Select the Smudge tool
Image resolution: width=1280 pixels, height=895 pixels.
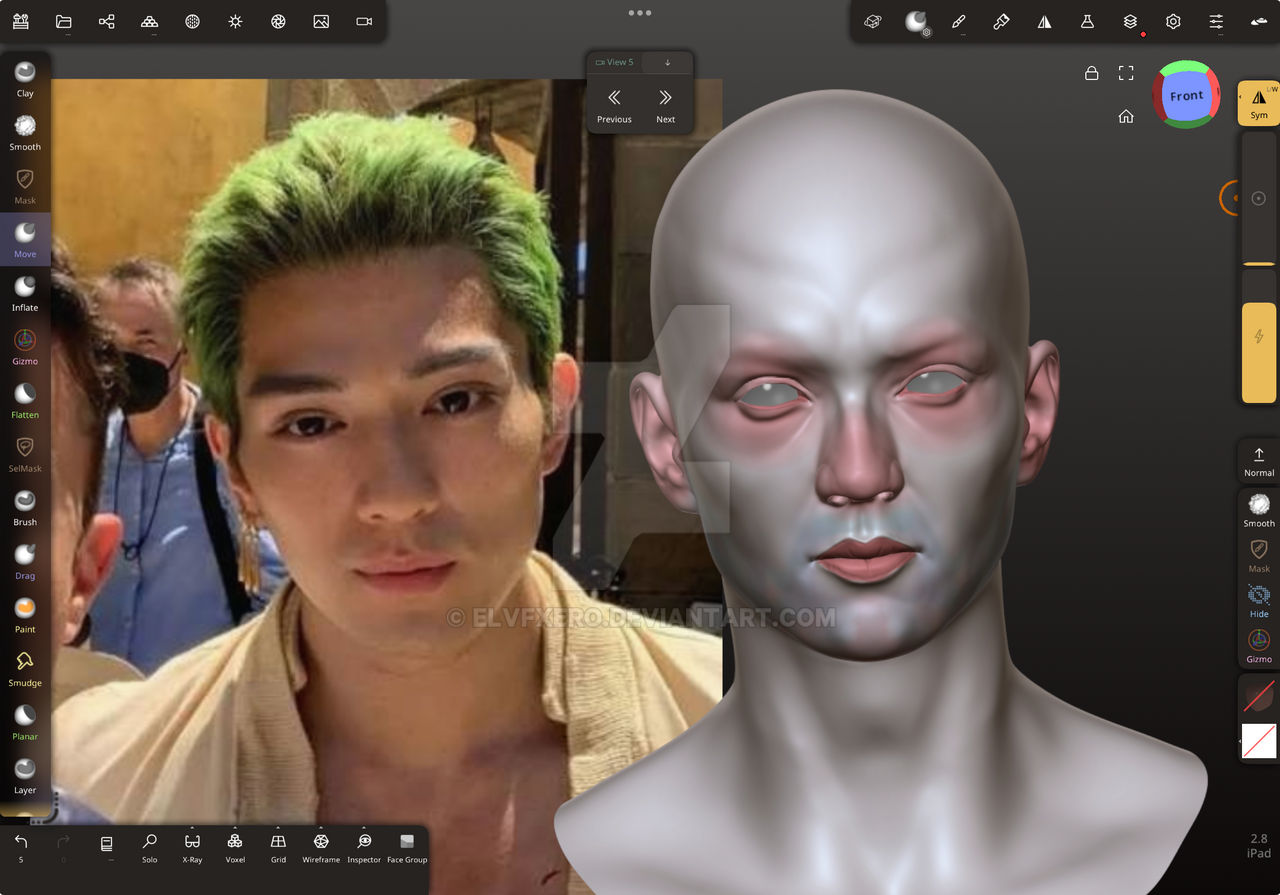point(25,668)
